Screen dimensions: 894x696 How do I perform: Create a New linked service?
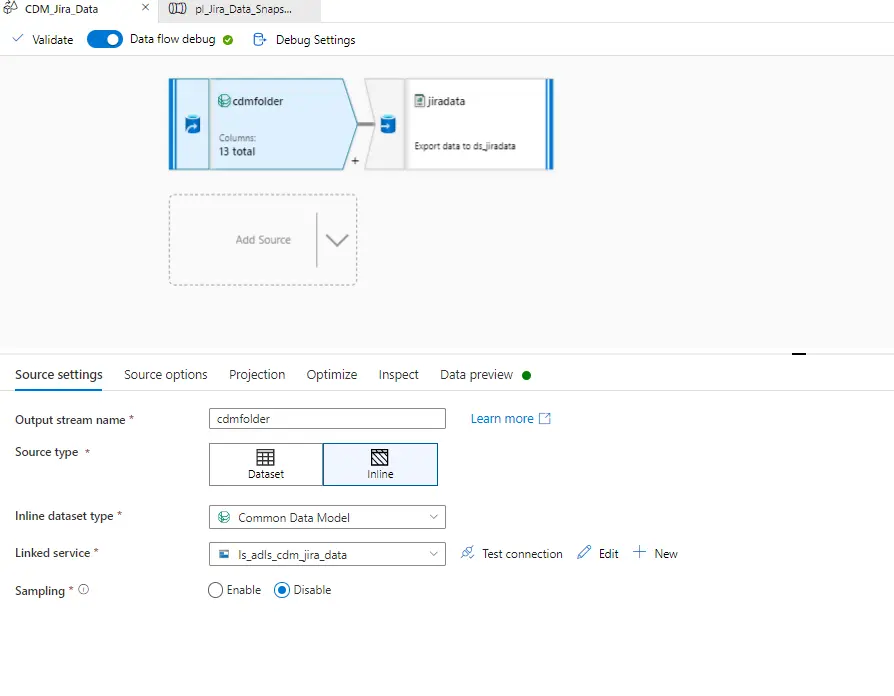(x=656, y=553)
